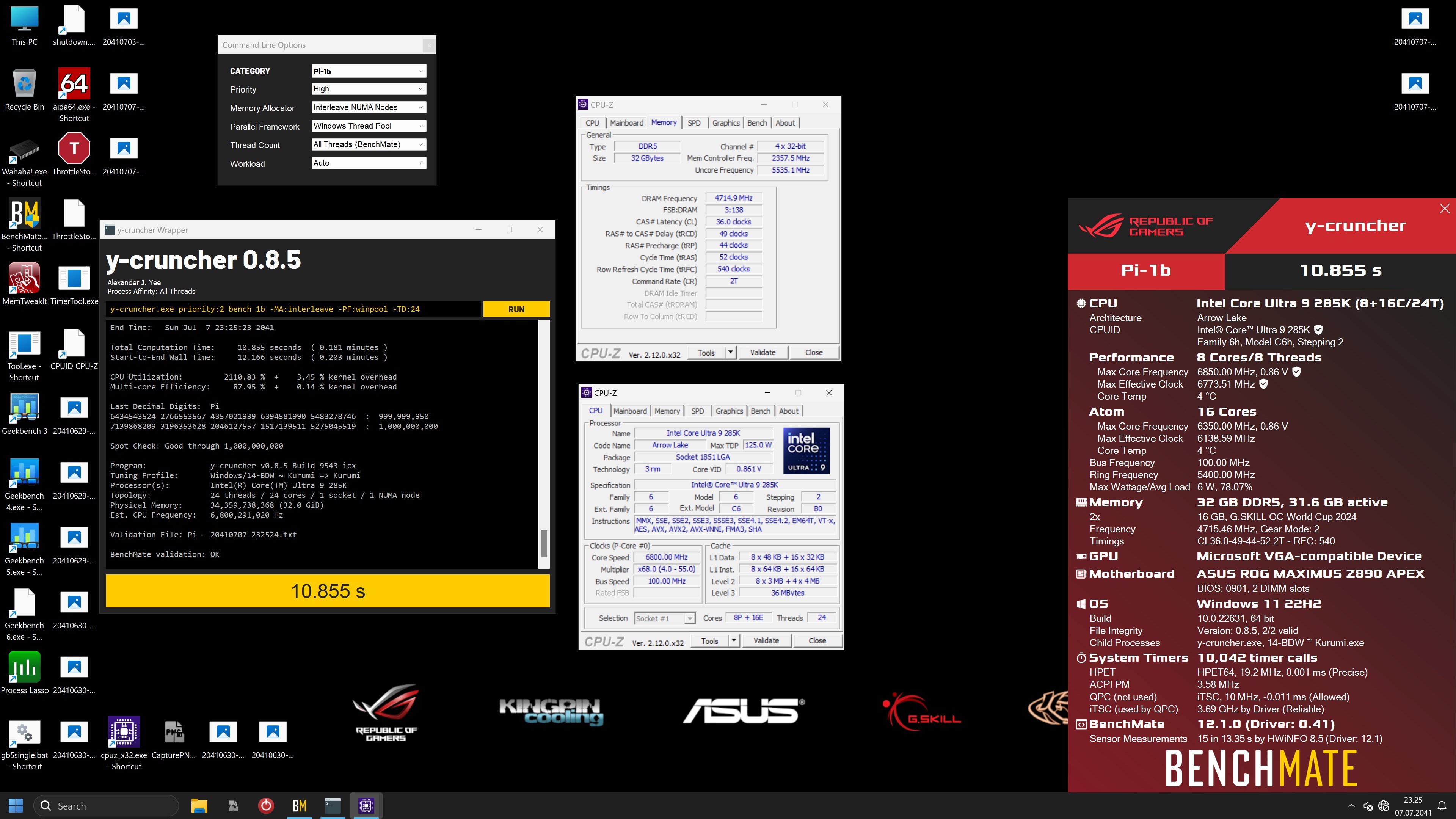Open CATEGORY dropdown showing Pi-1b
The image size is (1456, 819).
pos(369,71)
